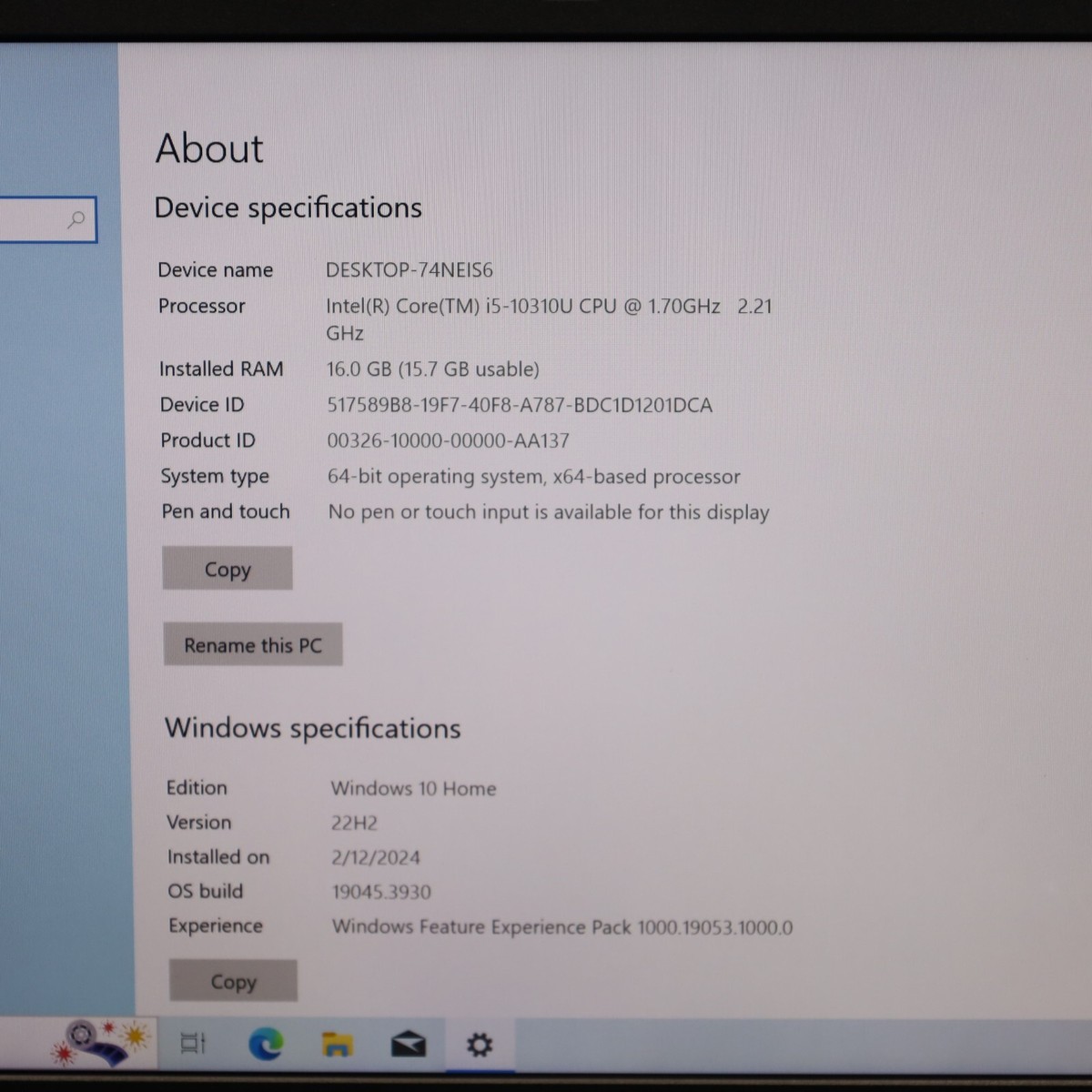Click the Installed RAM 16.0 GB value

click(433, 369)
